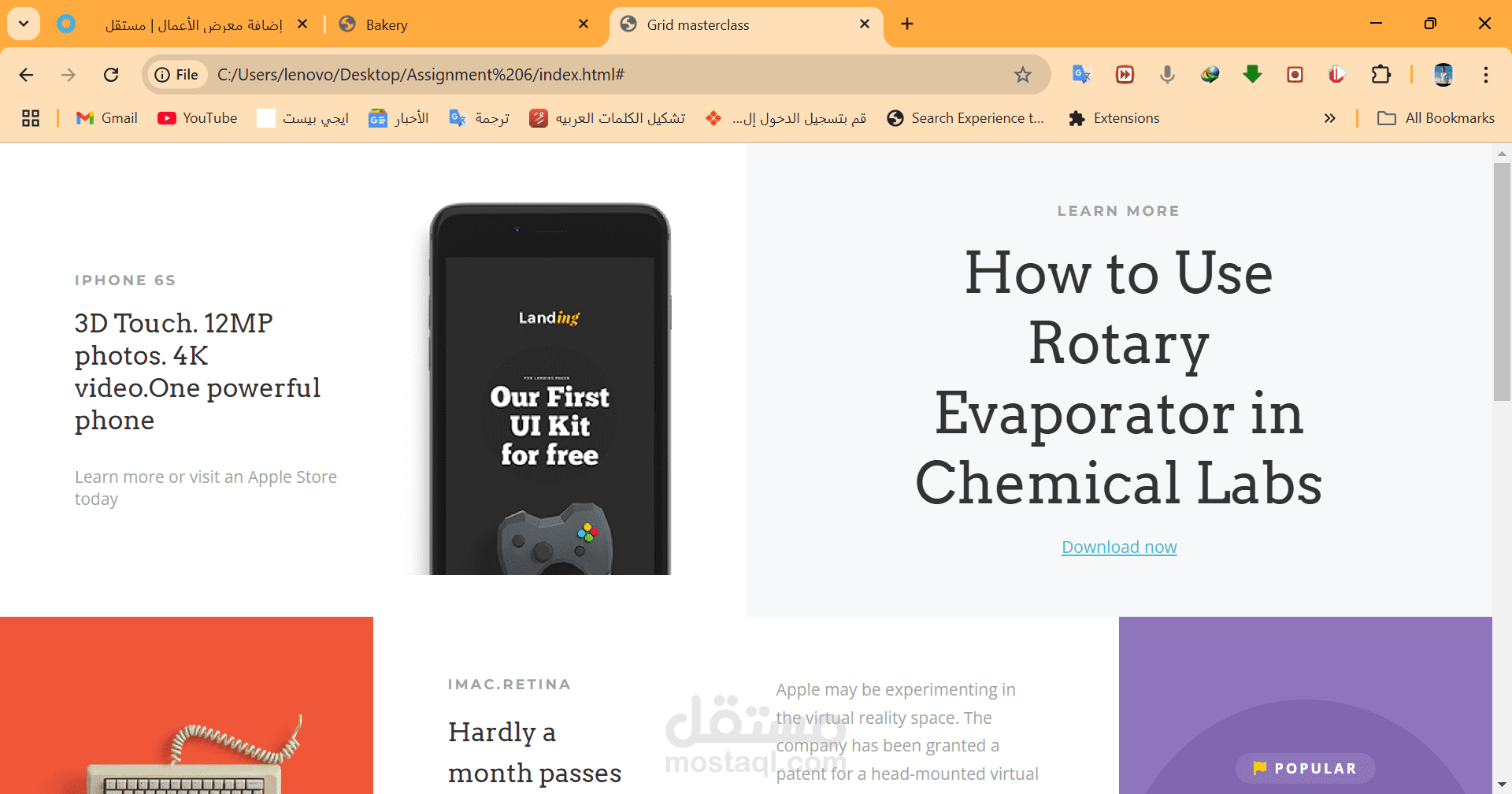1512x794 pixels.
Task: Click the IPHONE 6S label
Action: pyautogui.click(x=125, y=280)
